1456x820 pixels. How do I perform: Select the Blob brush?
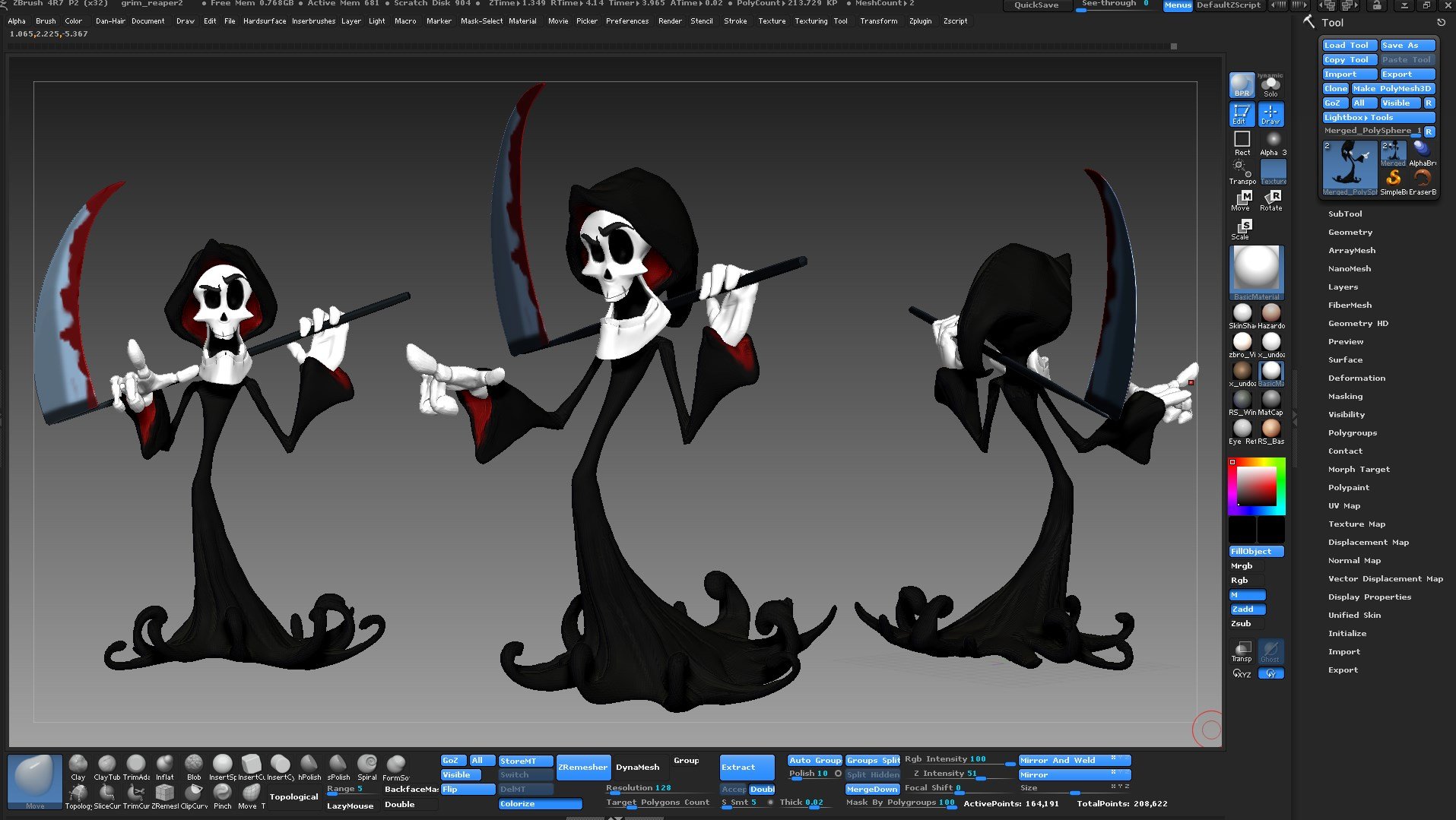194,767
